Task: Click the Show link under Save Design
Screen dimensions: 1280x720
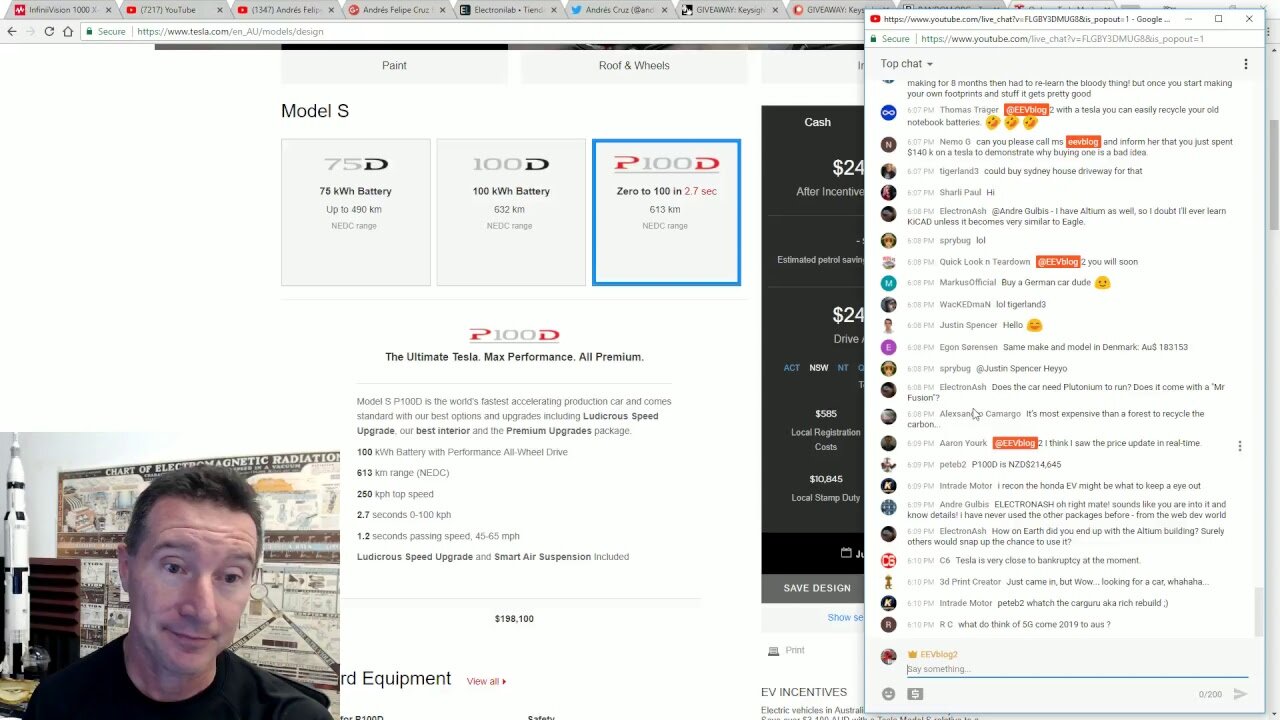Action: pos(845,618)
